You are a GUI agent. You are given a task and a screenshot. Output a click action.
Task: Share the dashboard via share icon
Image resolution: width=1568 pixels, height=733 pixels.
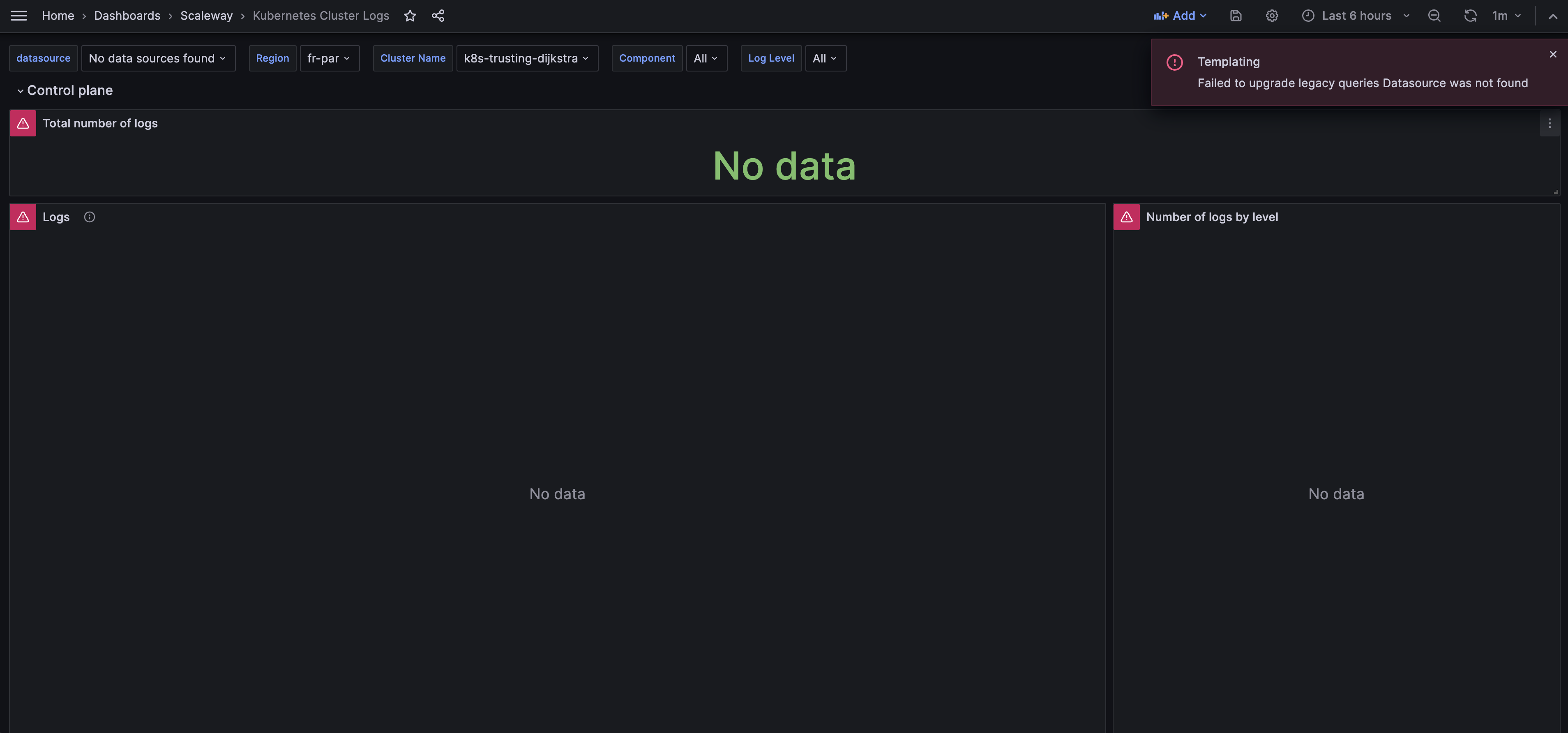click(x=438, y=16)
